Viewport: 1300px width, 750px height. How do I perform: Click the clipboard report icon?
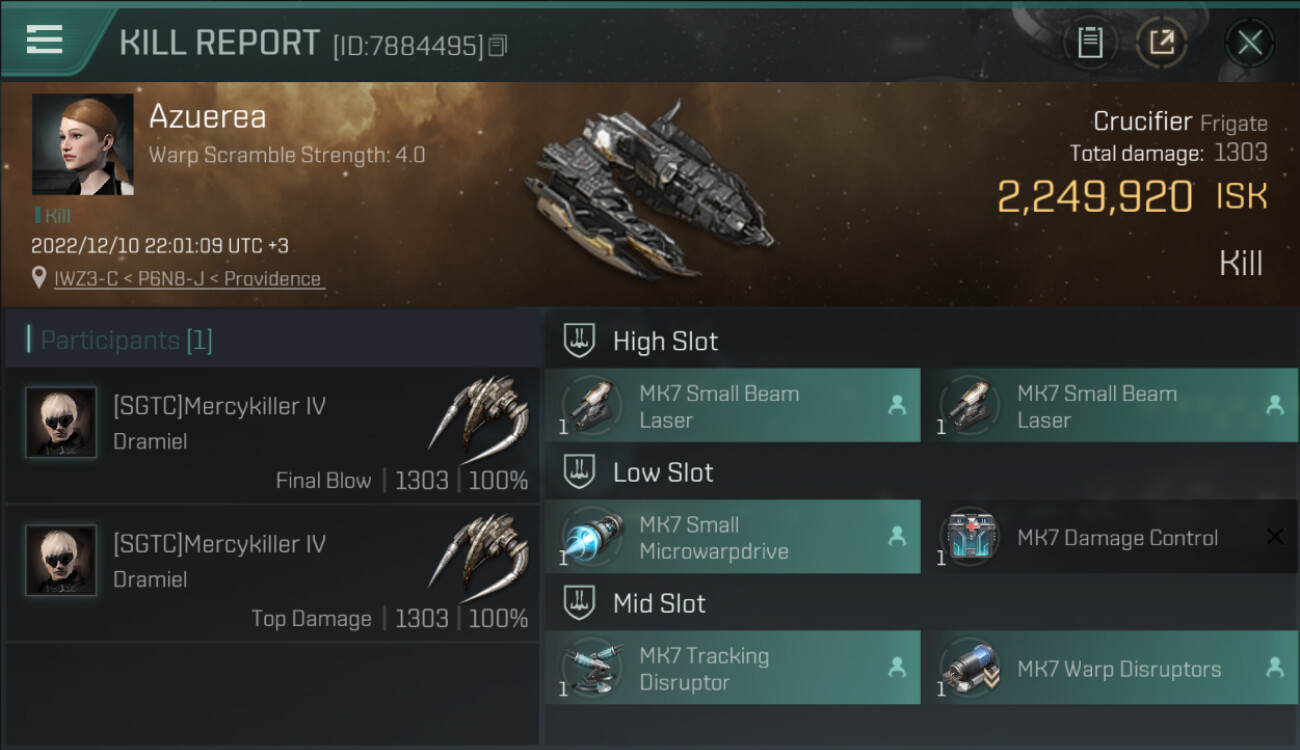pyautogui.click(x=1089, y=42)
